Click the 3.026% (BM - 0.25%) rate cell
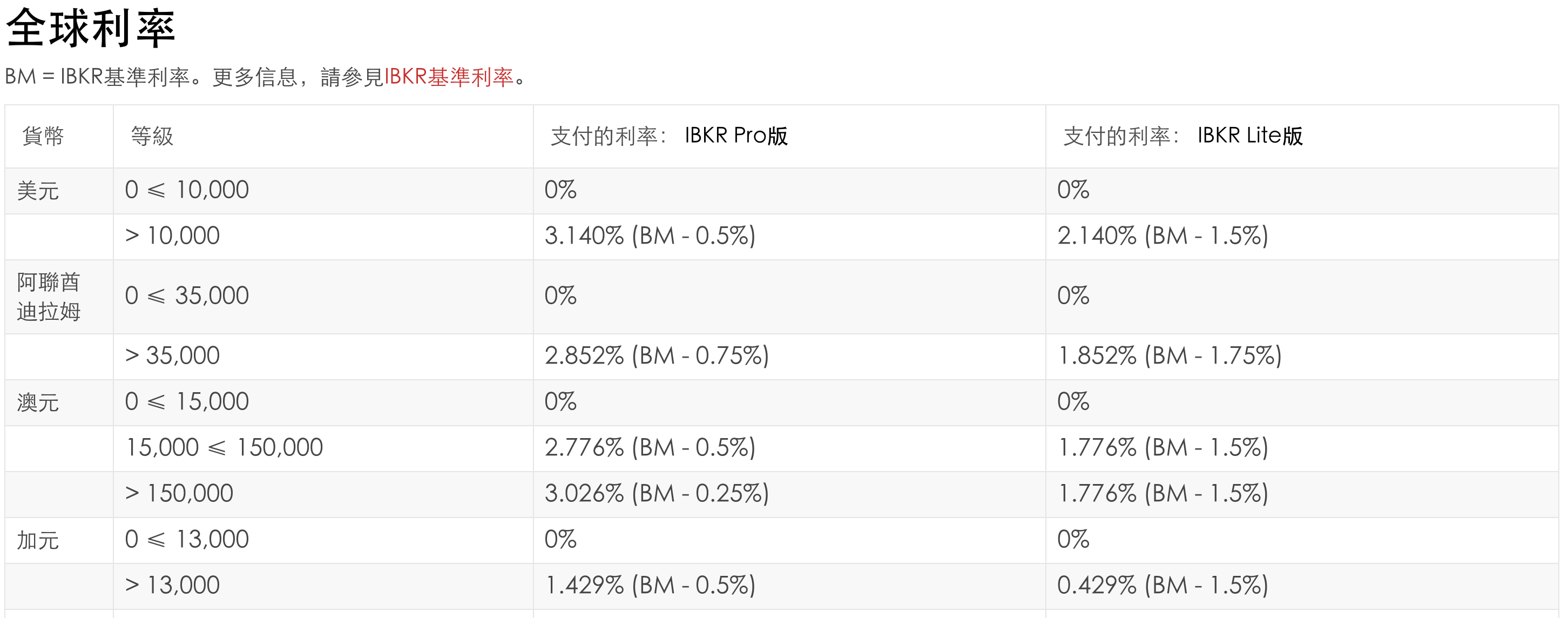1568x618 pixels. (656, 494)
